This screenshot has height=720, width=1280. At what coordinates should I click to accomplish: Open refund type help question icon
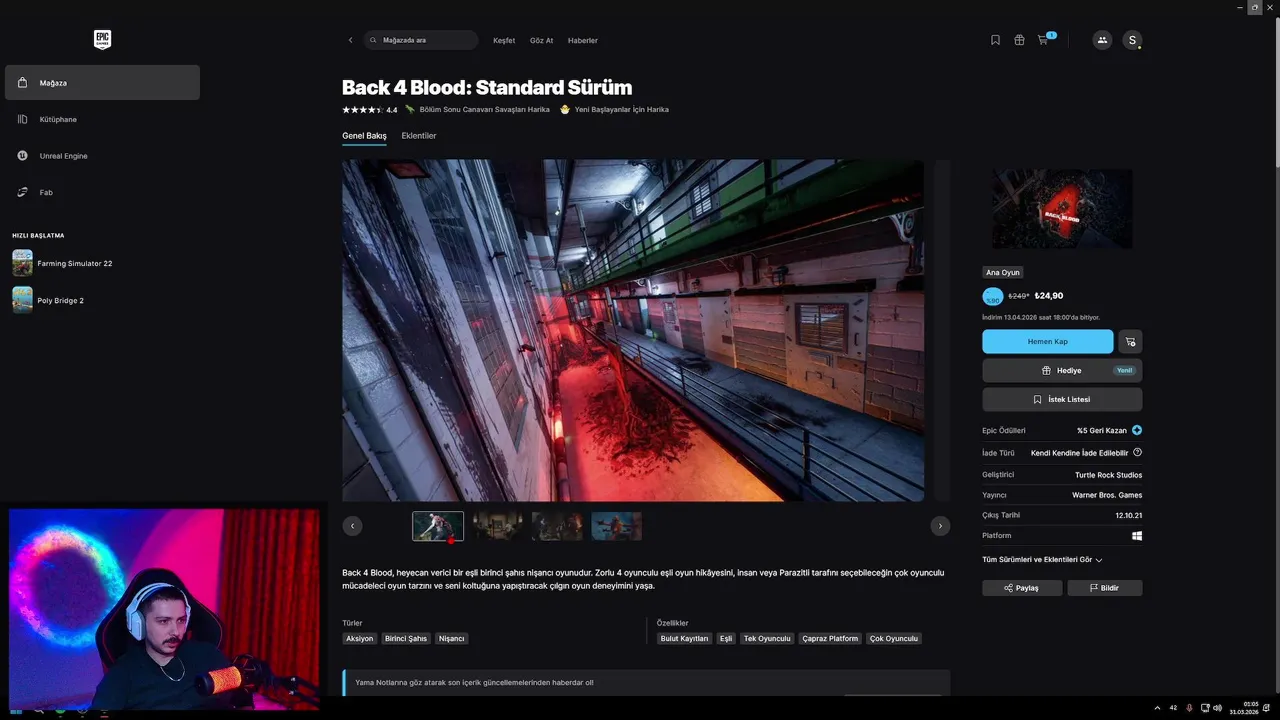coord(1138,453)
